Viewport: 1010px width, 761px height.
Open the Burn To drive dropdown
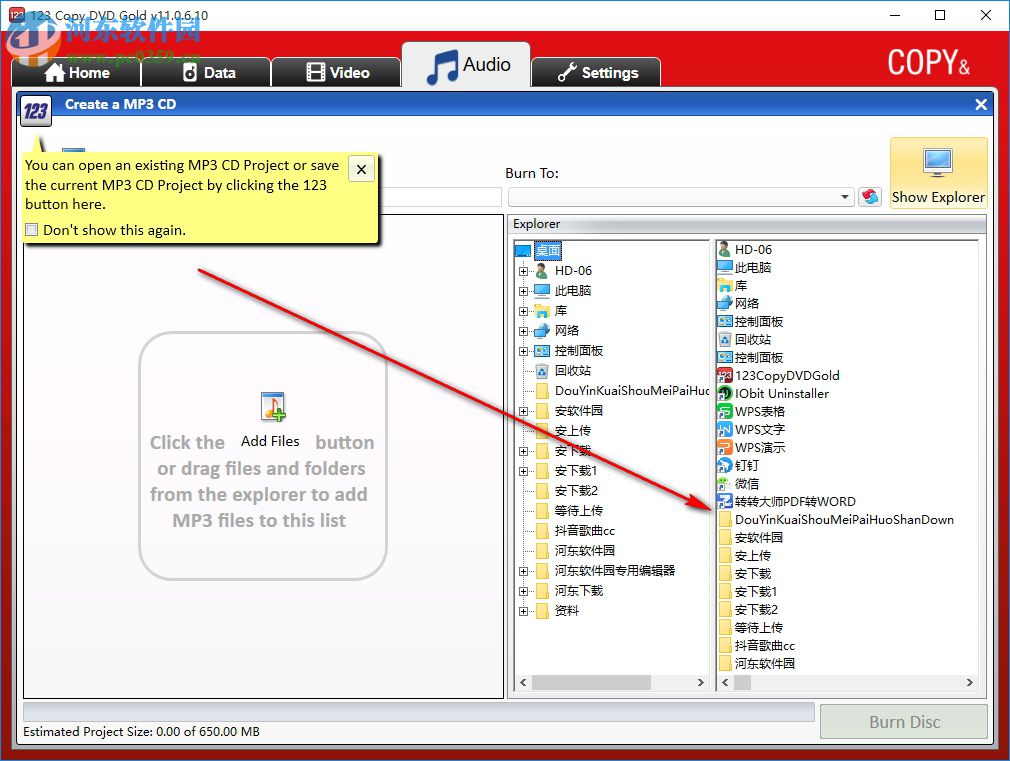[844, 197]
